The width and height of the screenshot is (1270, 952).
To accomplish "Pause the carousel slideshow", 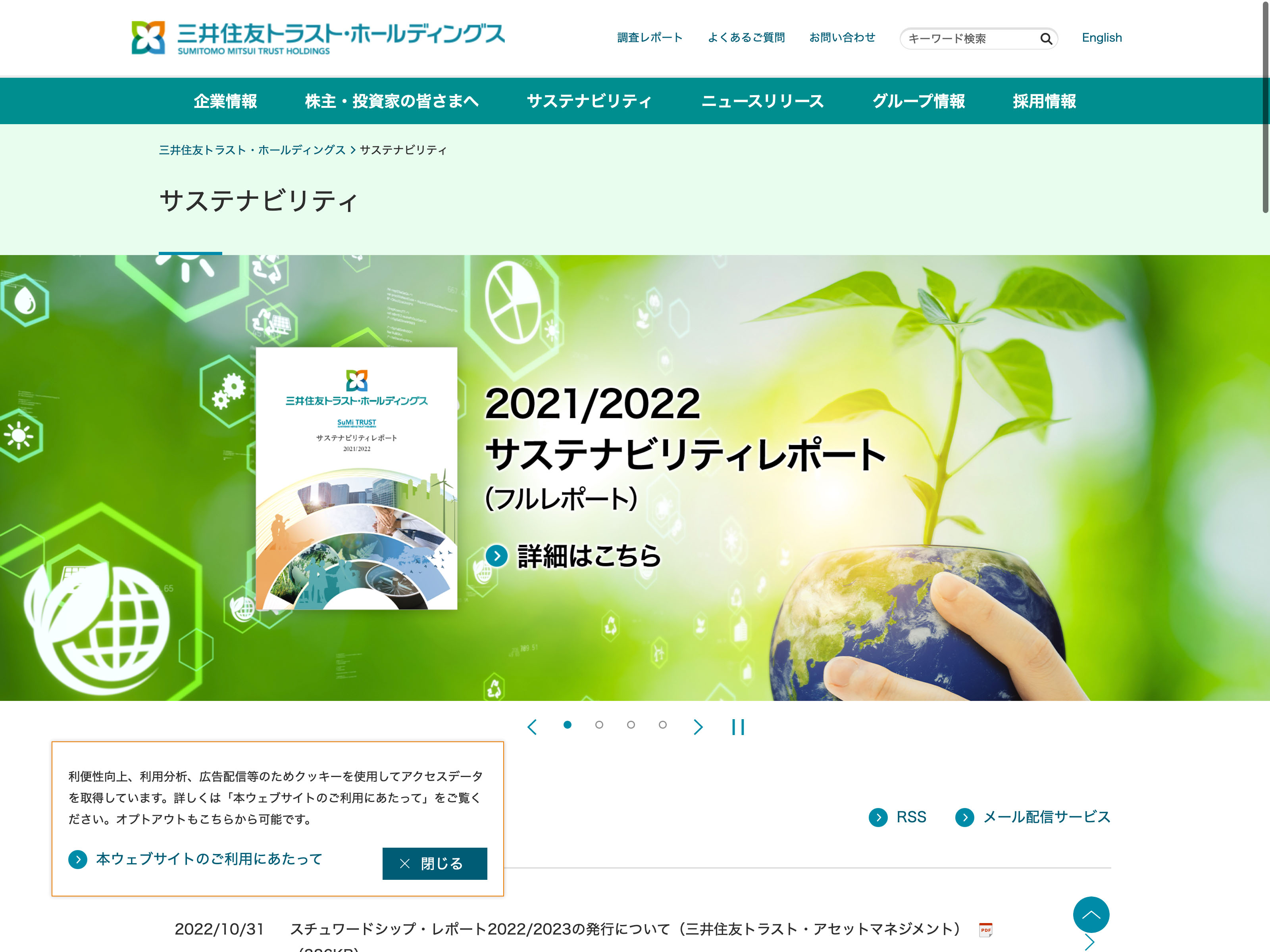I will coord(738,727).
